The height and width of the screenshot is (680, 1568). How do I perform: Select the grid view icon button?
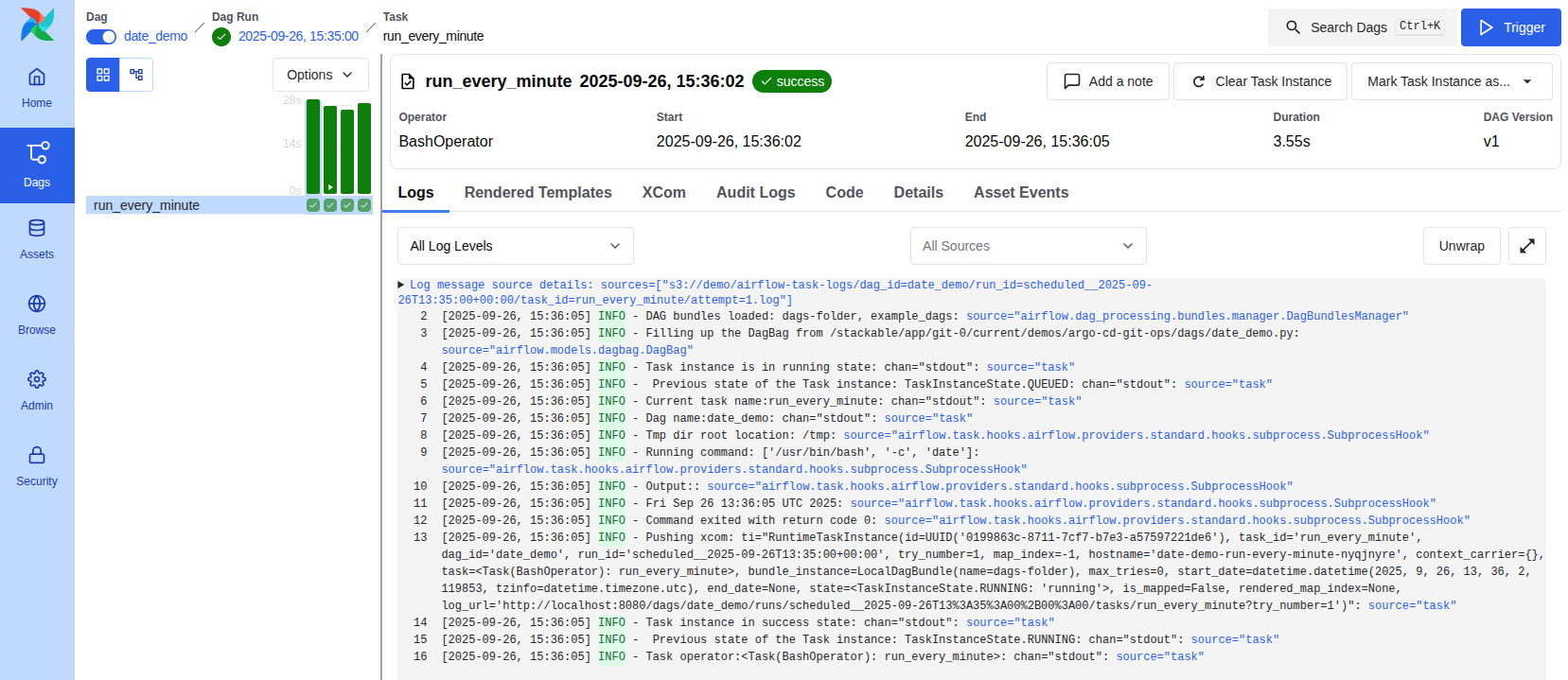tap(103, 75)
